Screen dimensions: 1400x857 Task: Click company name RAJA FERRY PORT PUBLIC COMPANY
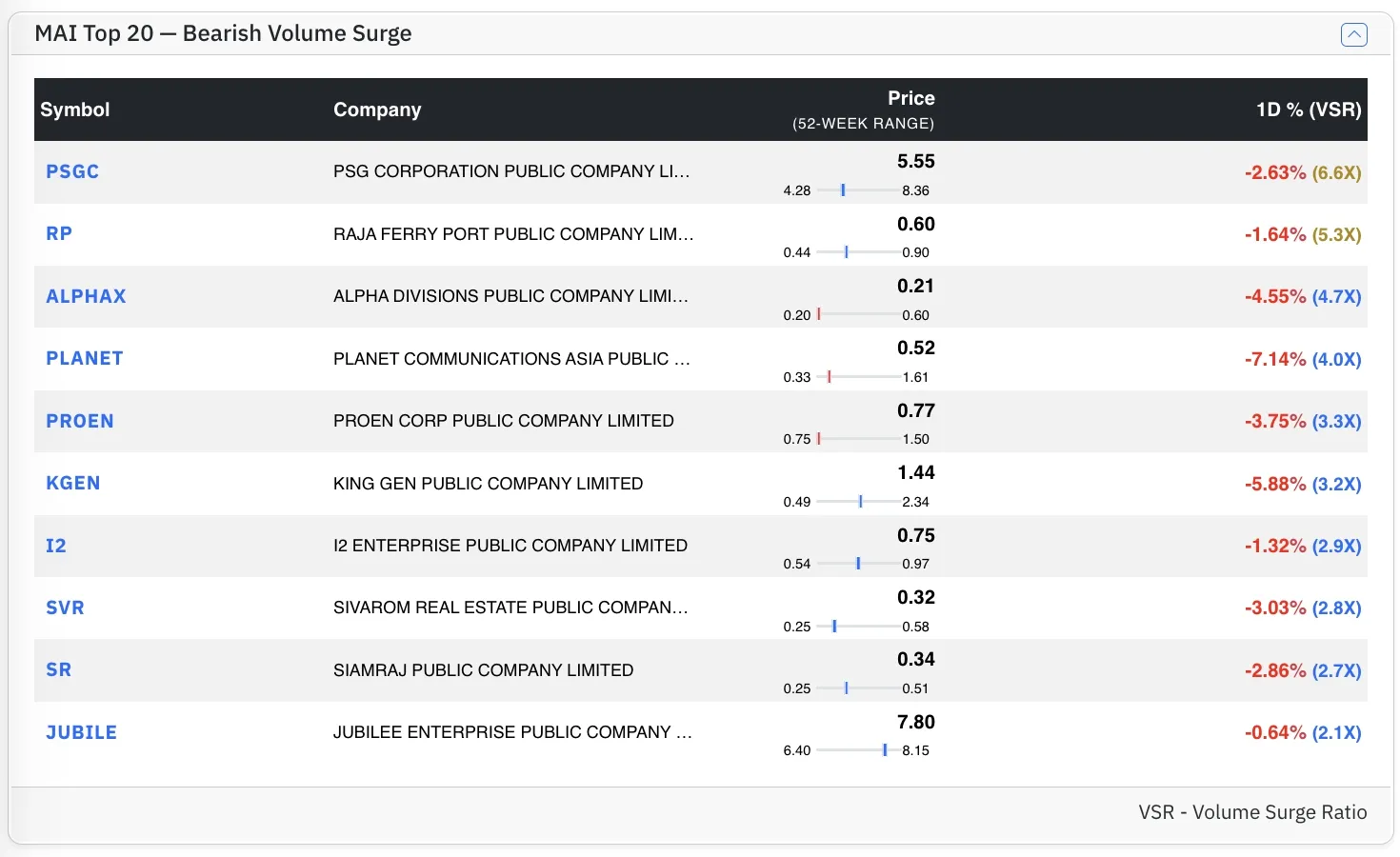click(x=513, y=234)
